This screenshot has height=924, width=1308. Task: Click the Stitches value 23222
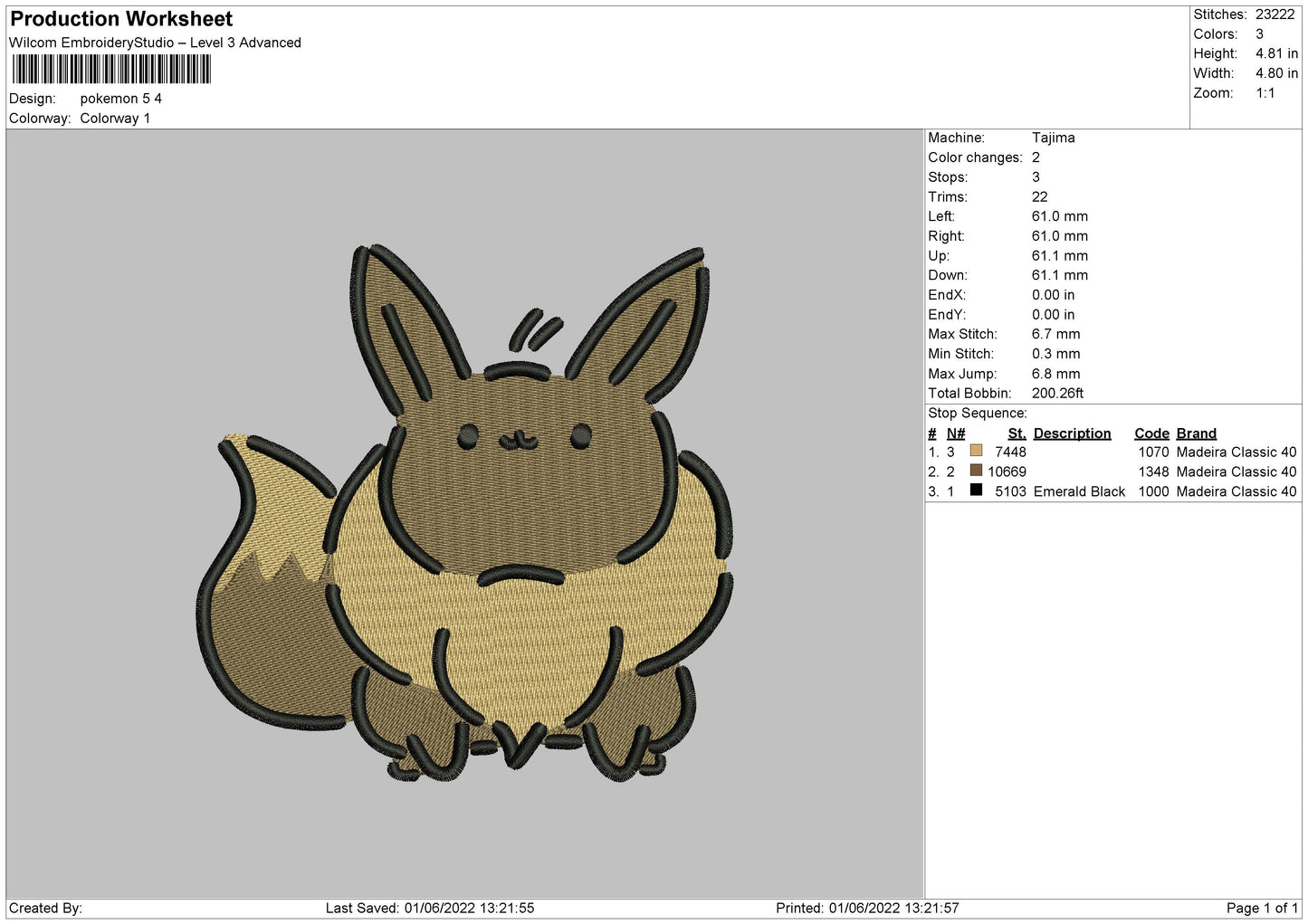click(1275, 14)
